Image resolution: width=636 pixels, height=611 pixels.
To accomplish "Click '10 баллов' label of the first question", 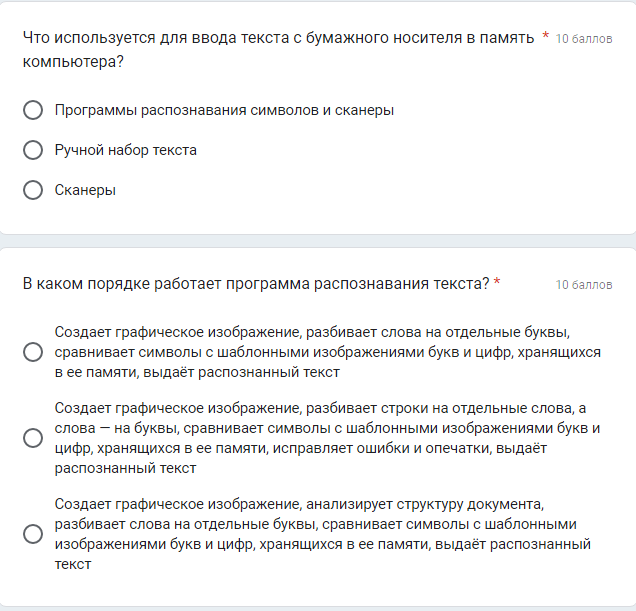I will point(584,39).
